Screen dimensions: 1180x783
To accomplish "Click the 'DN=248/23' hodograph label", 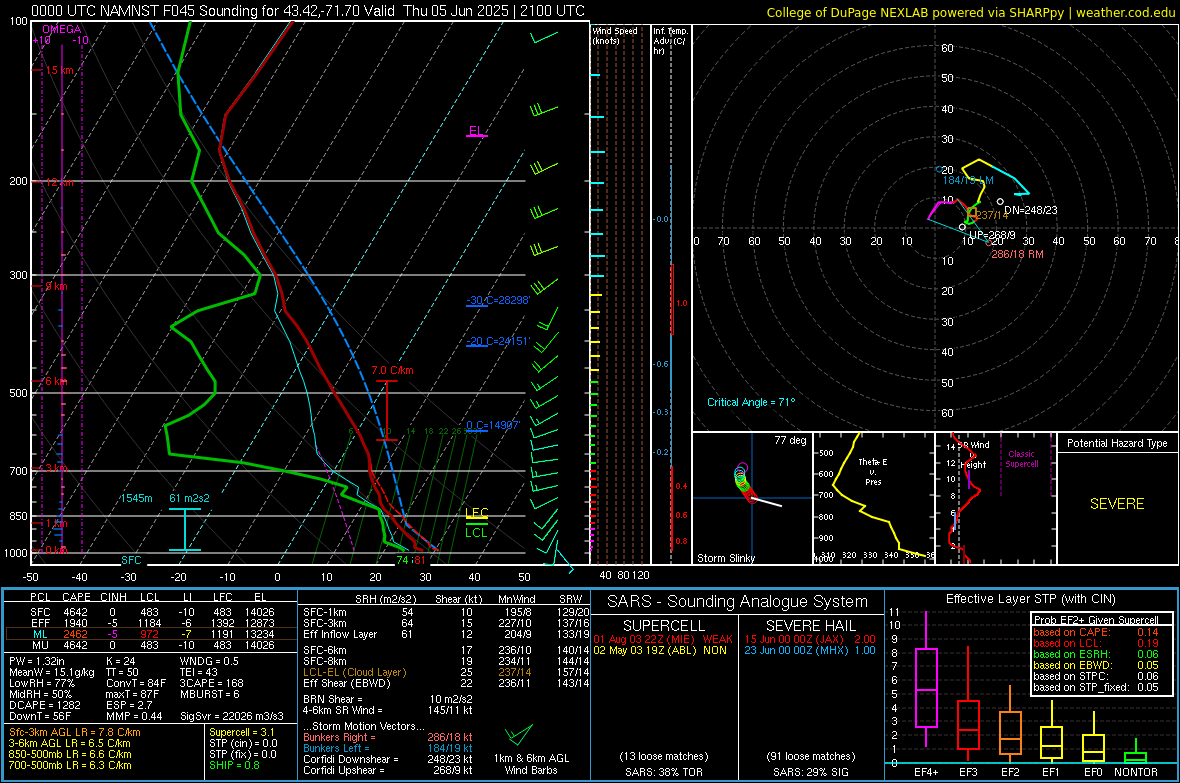I will [1030, 210].
